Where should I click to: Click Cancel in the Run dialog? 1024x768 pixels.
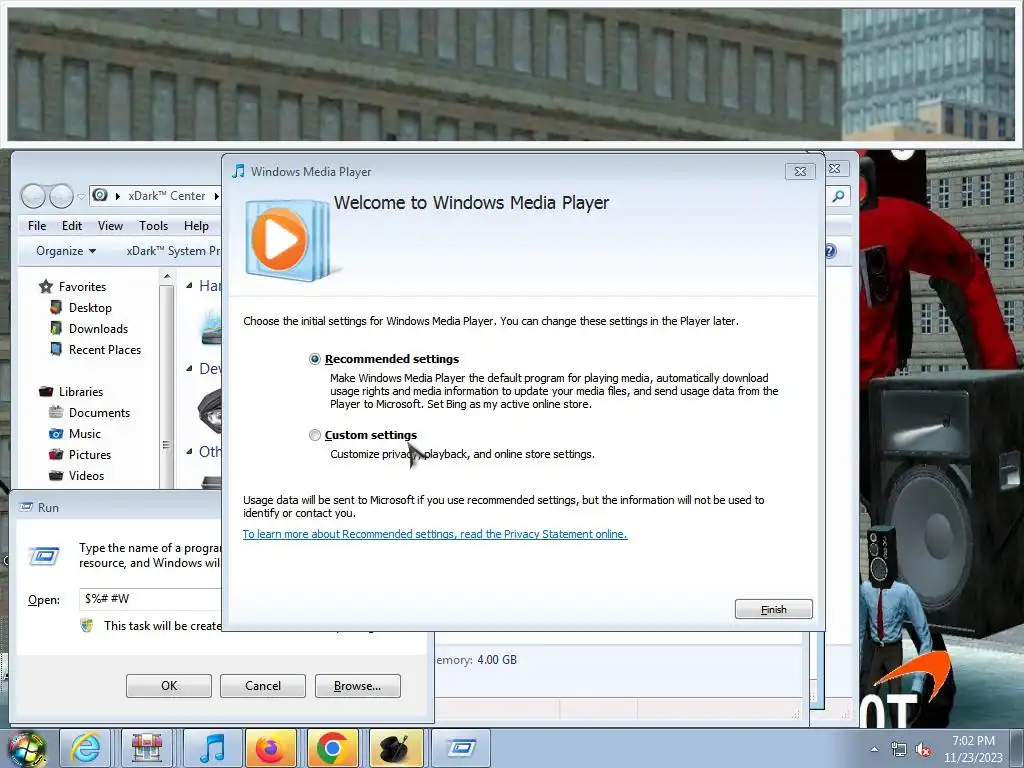[x=263, y=686]
